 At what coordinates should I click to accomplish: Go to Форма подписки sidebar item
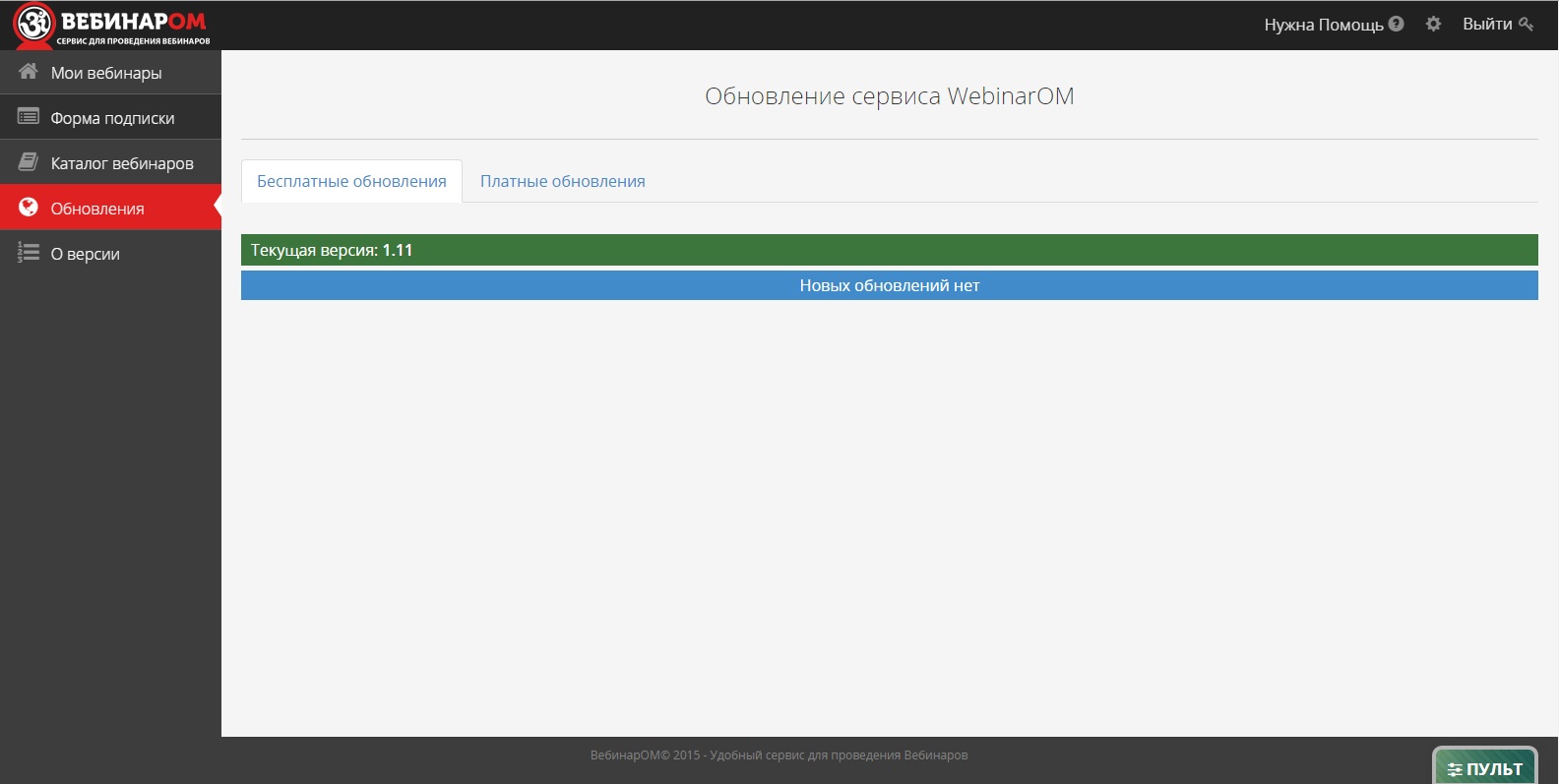tap(110, 117)
